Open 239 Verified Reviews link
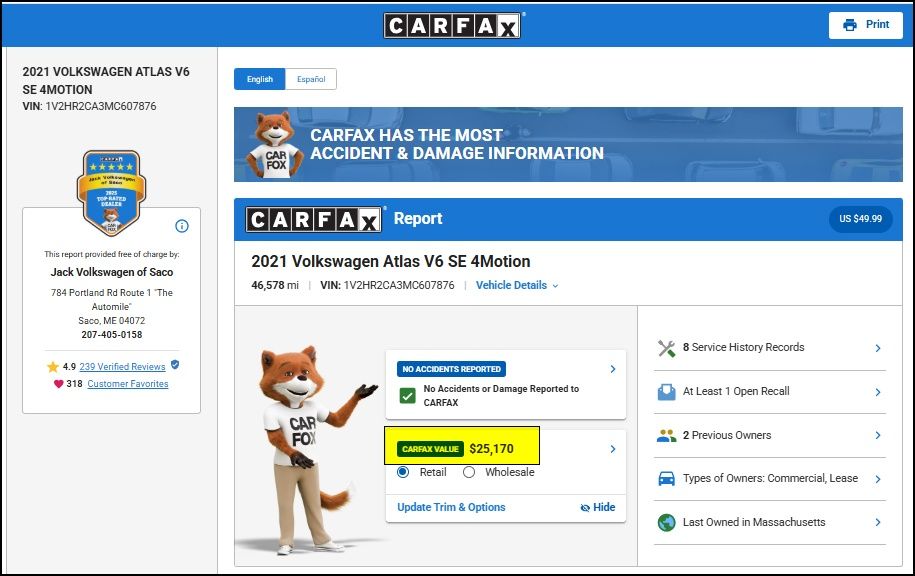 click(x=123, y=366)
